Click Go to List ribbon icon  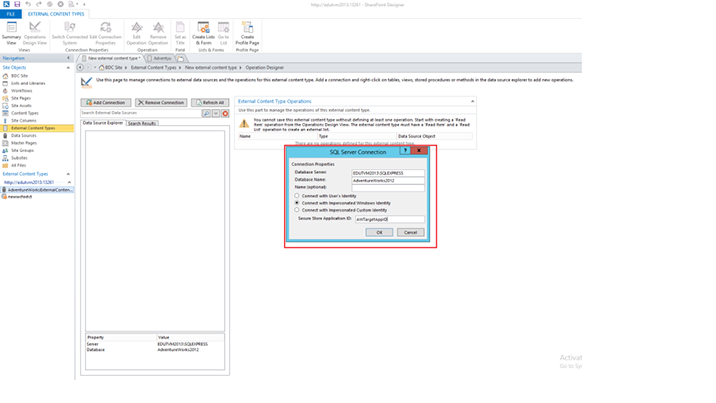point(223,33)
